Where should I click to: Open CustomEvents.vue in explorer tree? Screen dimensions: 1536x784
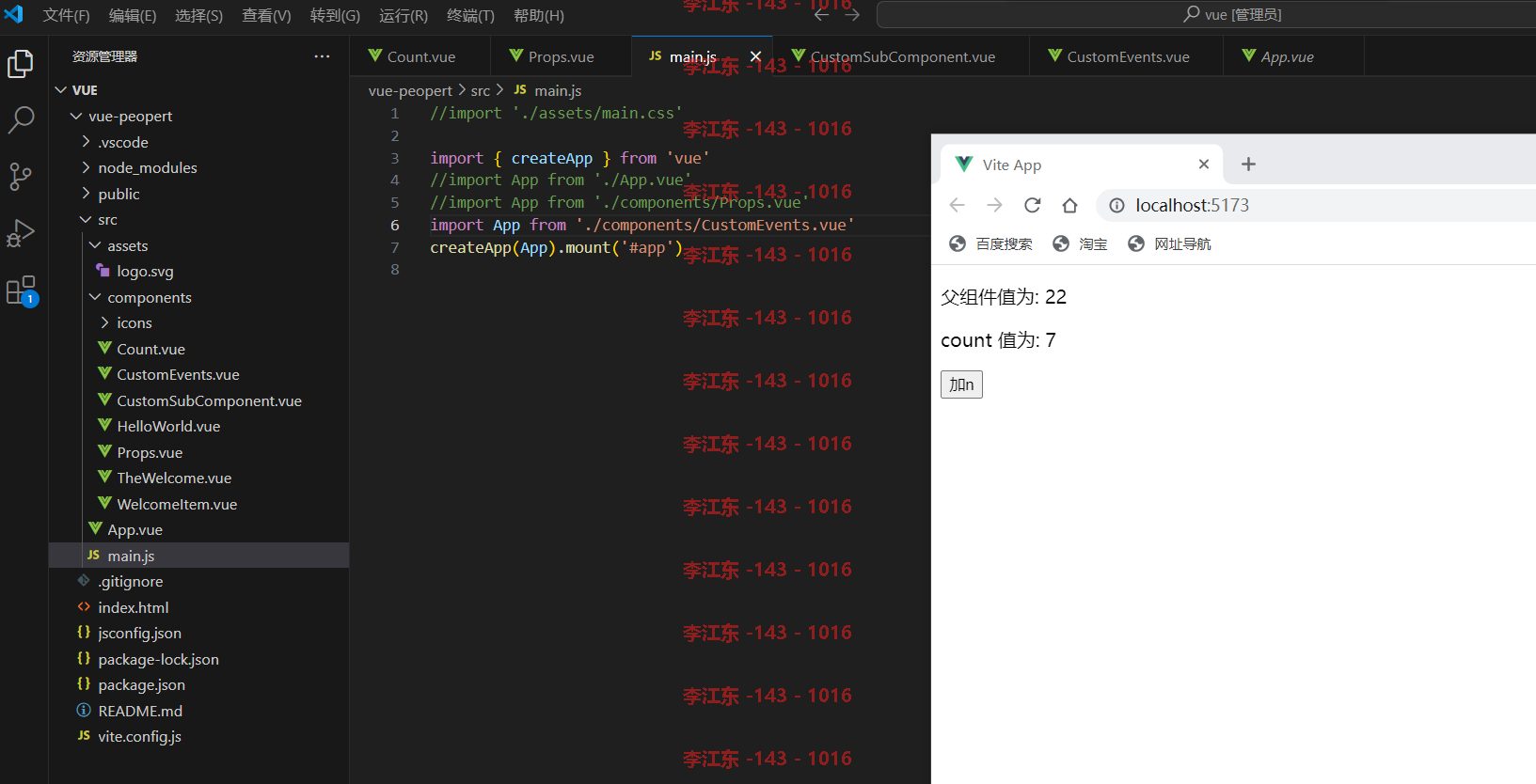pyautogui.click(x=199, y=375)
